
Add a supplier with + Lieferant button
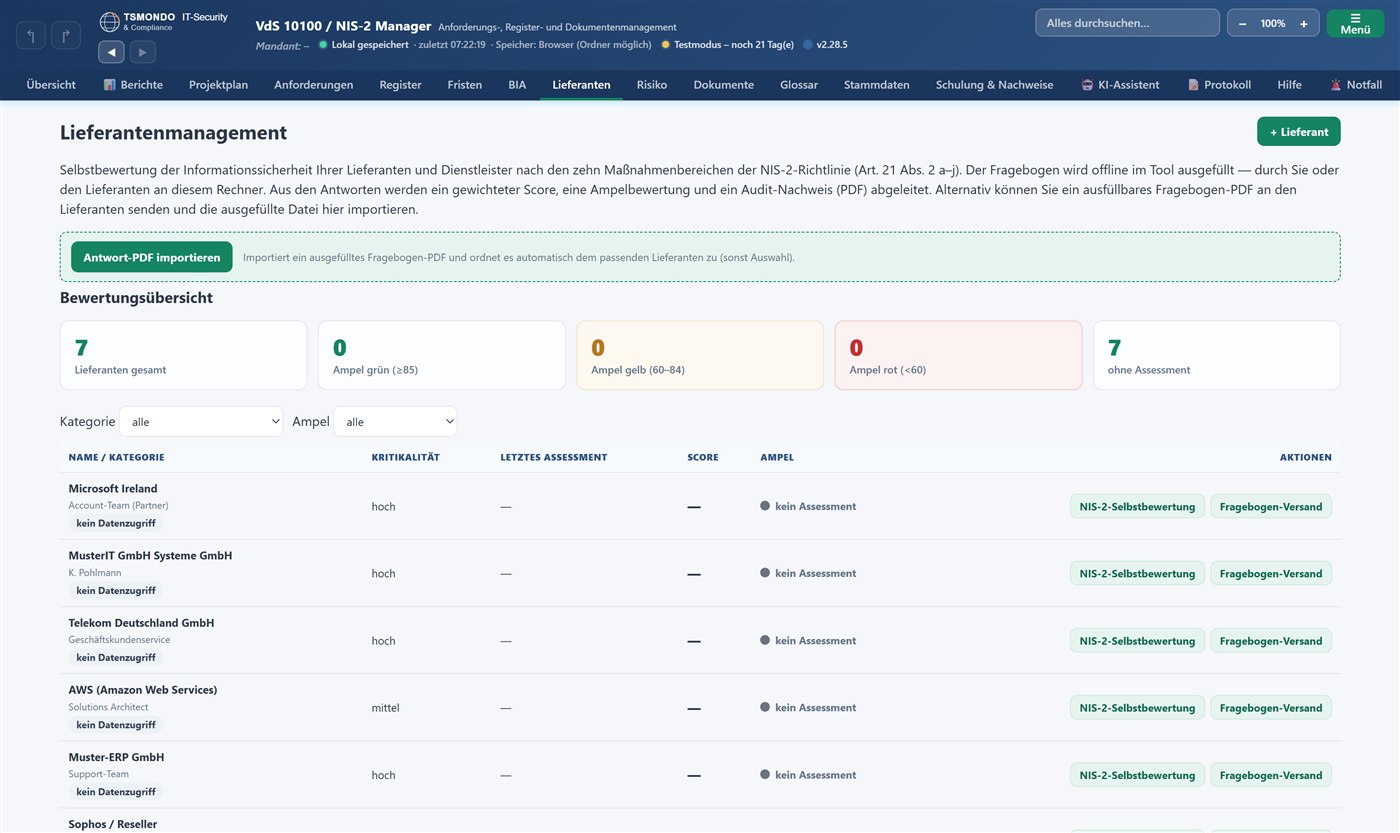tap(1299, 132)
